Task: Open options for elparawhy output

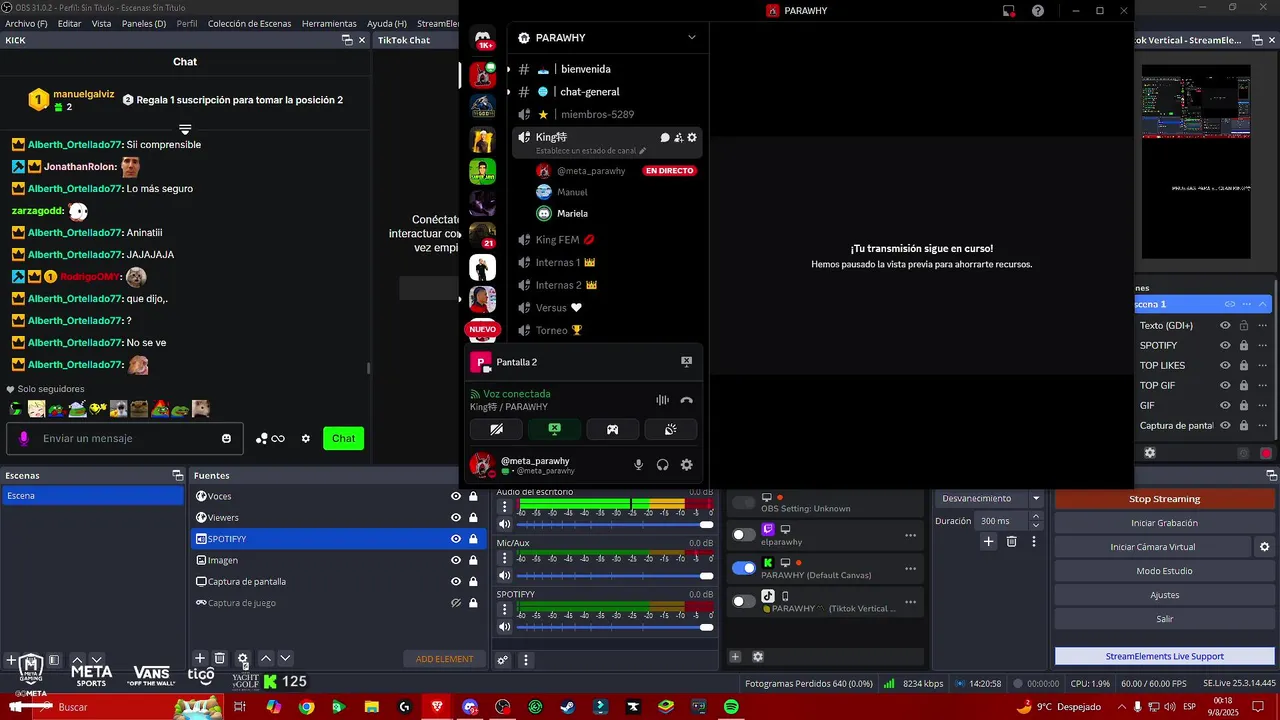Action: pyautogui.click(x=910, y=535)
